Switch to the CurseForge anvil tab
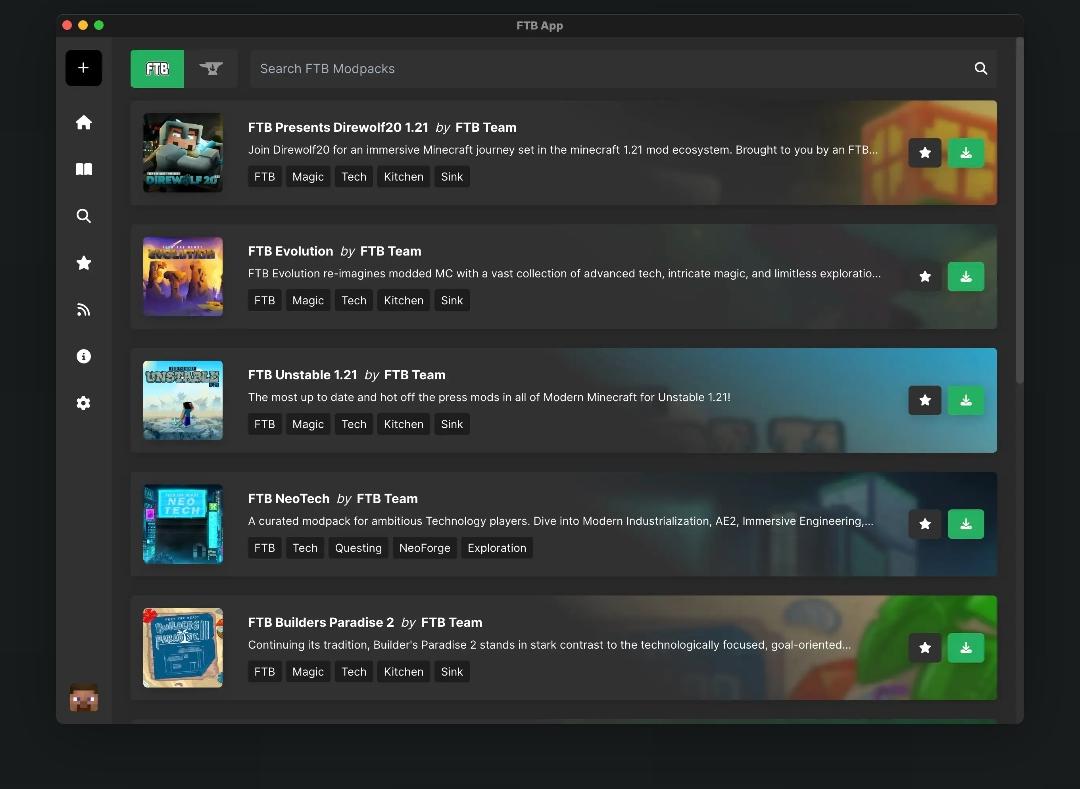The image size is (1080, 789). click(x=211, y=69)
